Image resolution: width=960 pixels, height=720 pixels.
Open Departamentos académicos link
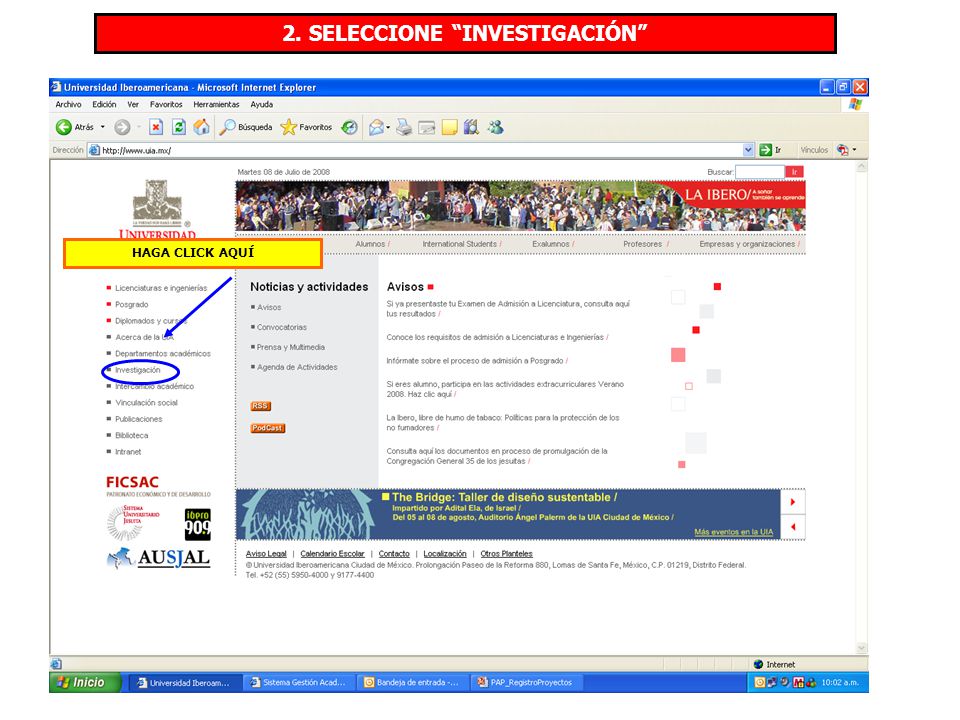coord(163,354)
